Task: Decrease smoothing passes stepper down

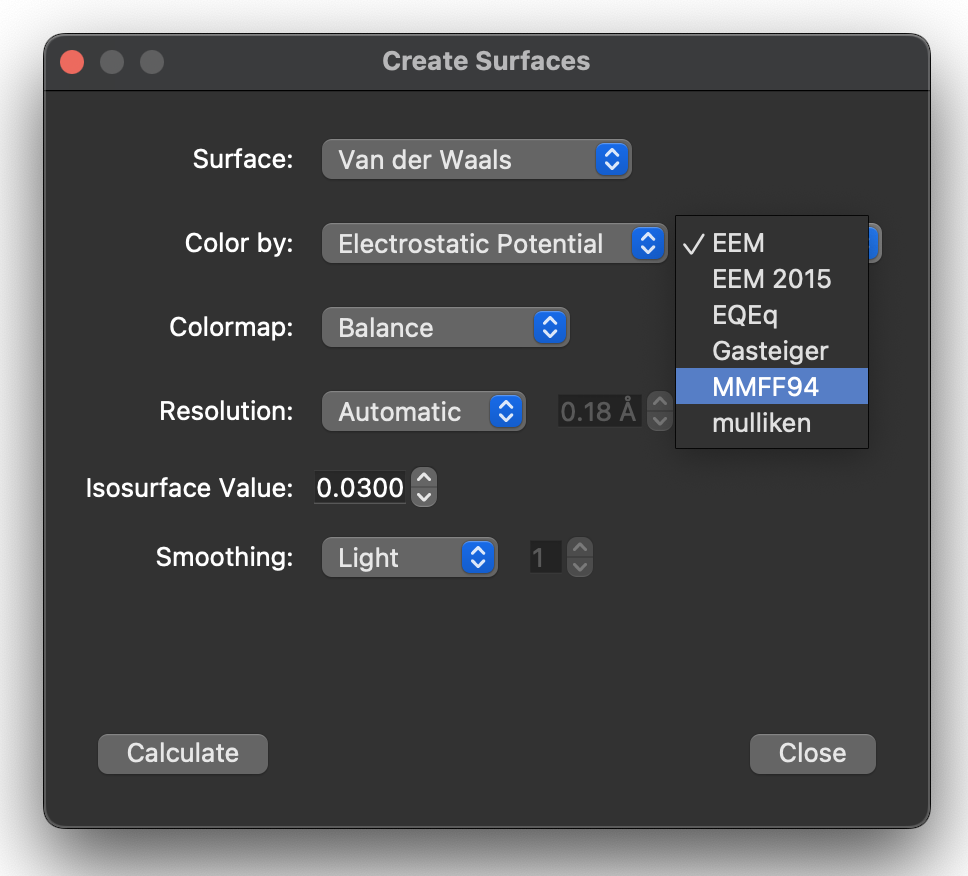Action: (580, 567)
